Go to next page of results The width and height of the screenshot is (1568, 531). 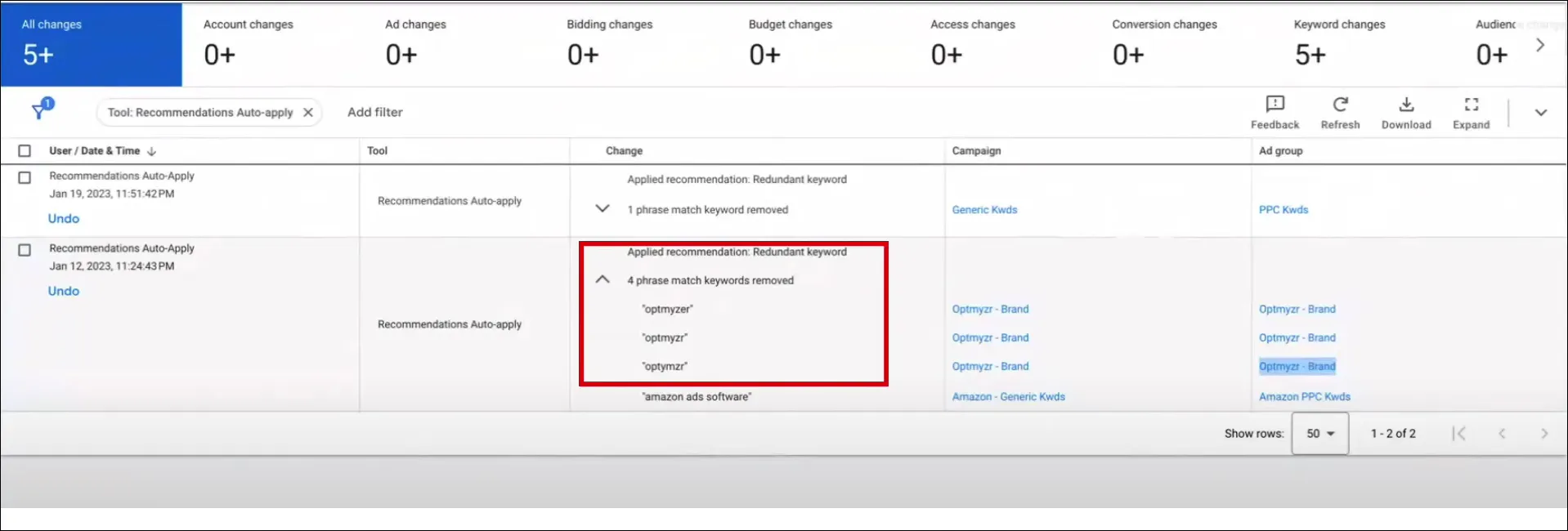tap(1543, 434)
